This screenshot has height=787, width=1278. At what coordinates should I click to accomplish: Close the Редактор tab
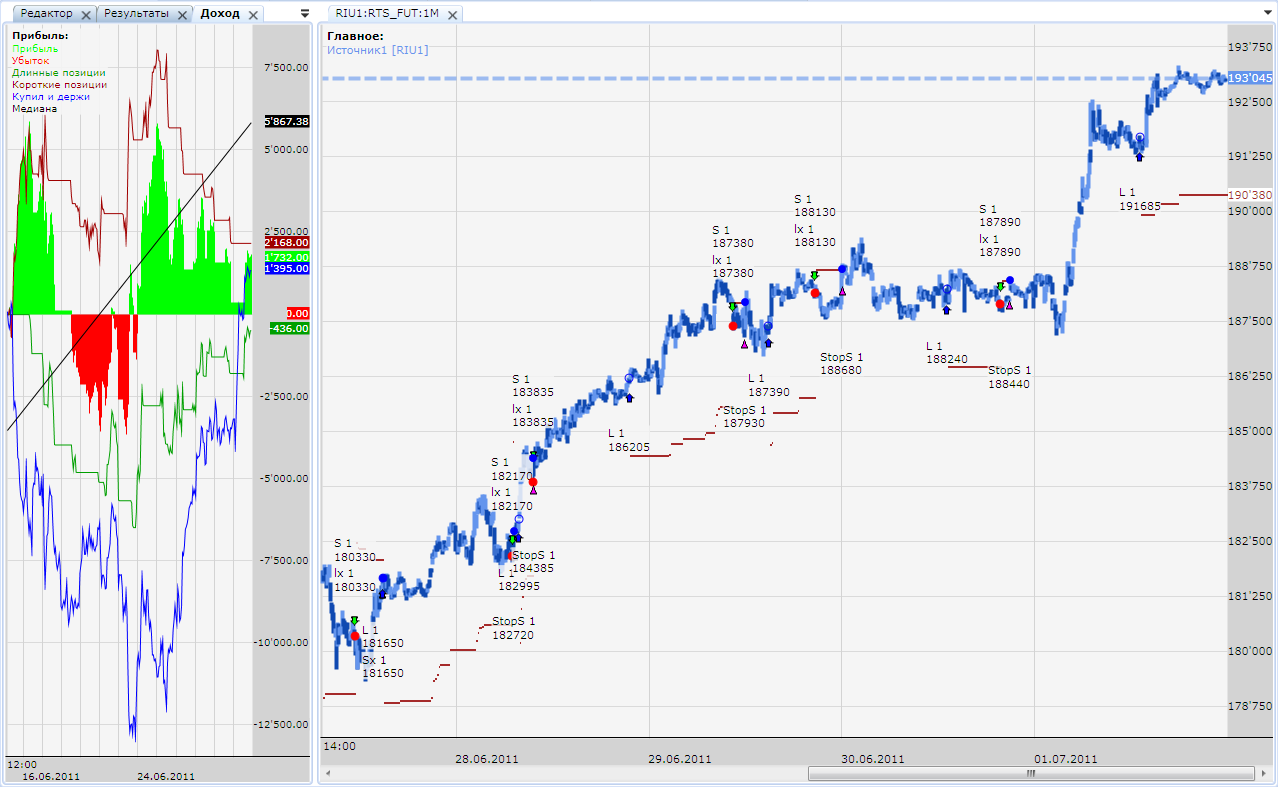pyautogui.click(x=87, y=15)
